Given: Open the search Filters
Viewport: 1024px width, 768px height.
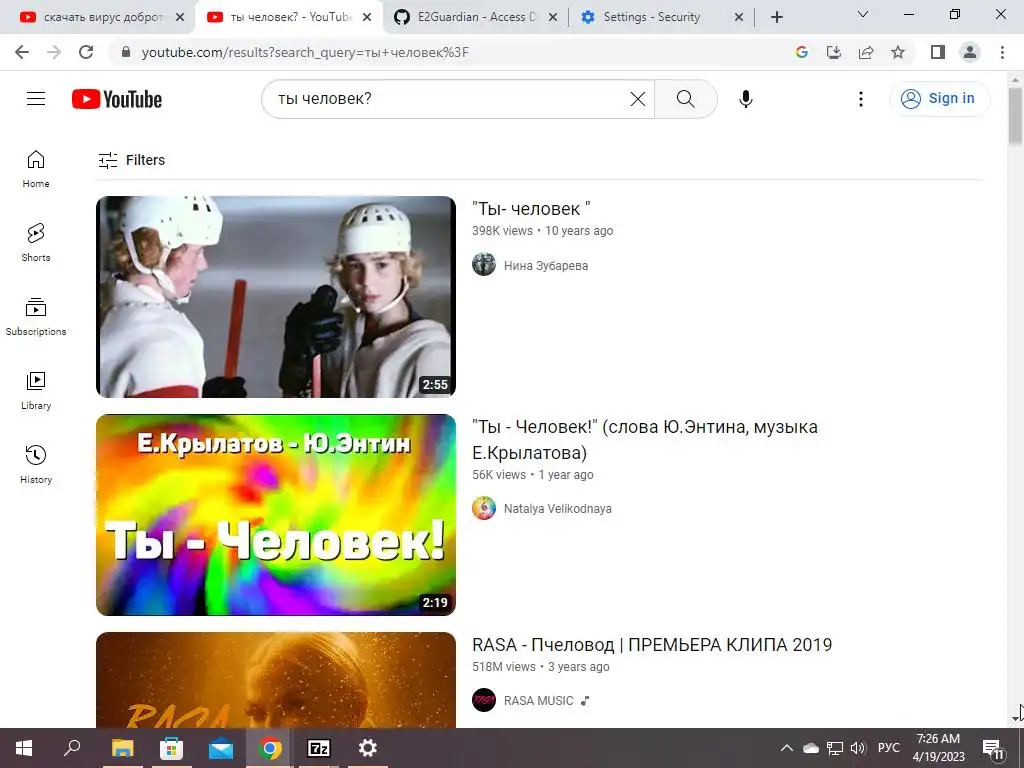Looking at the screenshot, I should [x=131, y=160].
